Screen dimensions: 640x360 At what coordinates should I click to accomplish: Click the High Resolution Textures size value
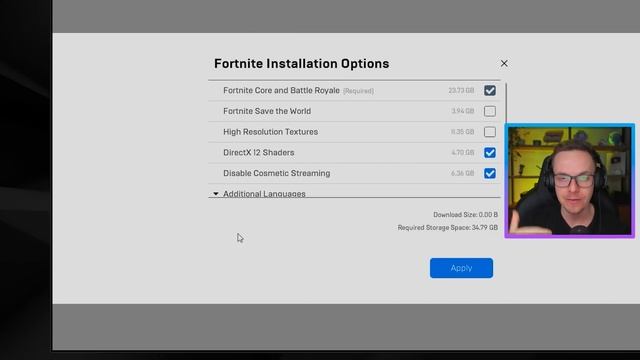[x=462, y=132]
